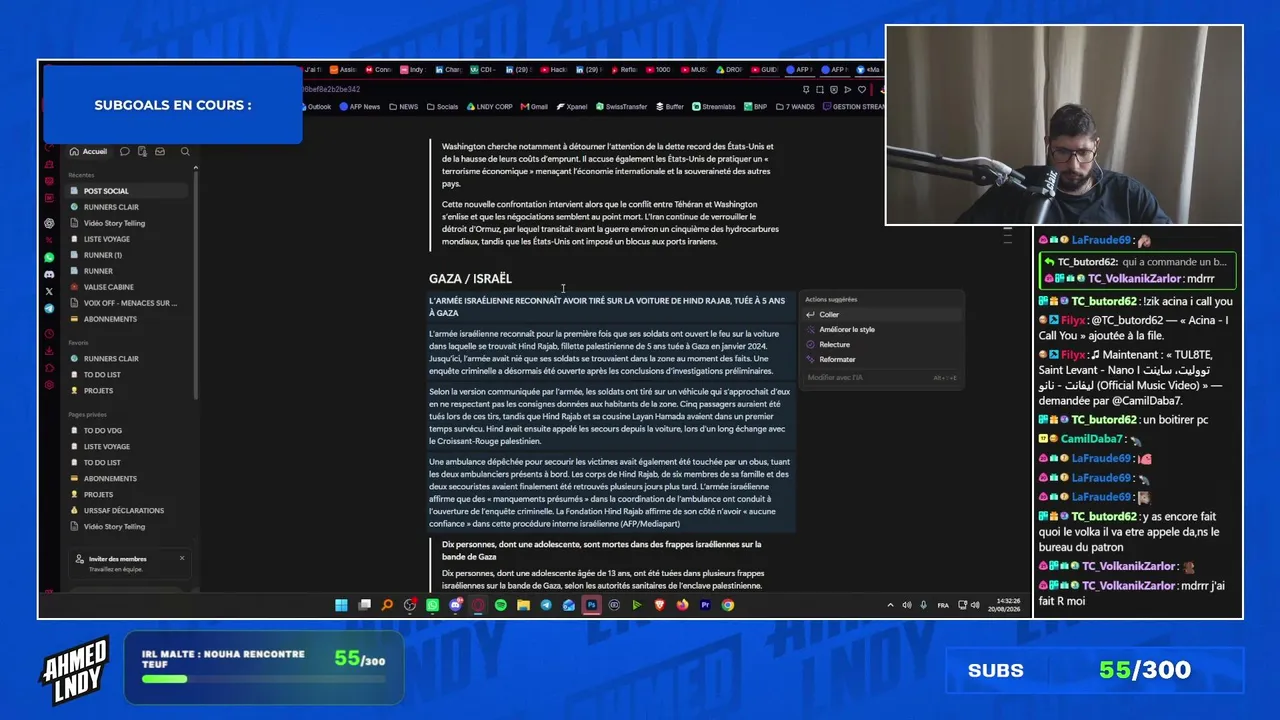Open File Explorer from the taskbar
The width and height of the screenshot is (1280, 720).
[523, 605]
